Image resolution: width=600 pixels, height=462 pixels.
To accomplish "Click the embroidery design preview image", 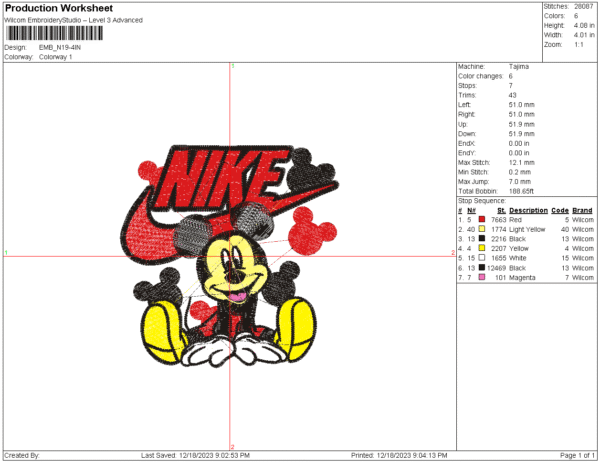I will (230, 256).
